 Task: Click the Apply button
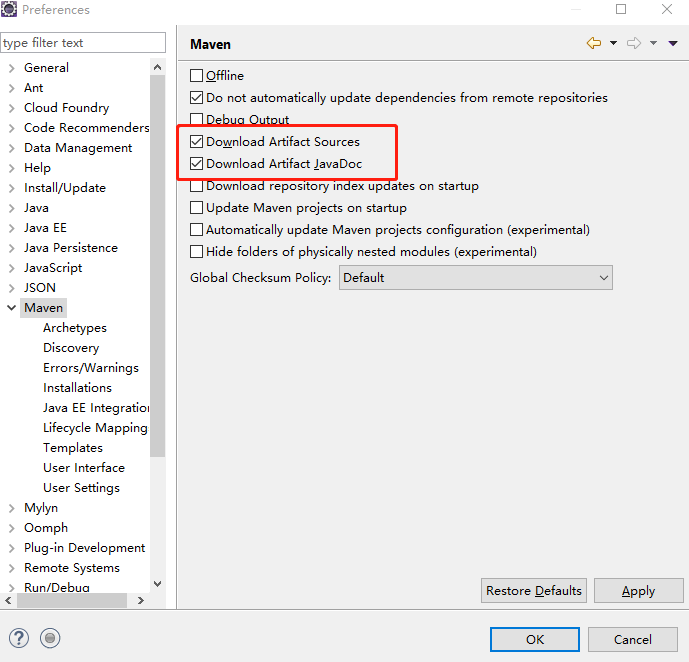pyautogui.click(x=638, y=591)
